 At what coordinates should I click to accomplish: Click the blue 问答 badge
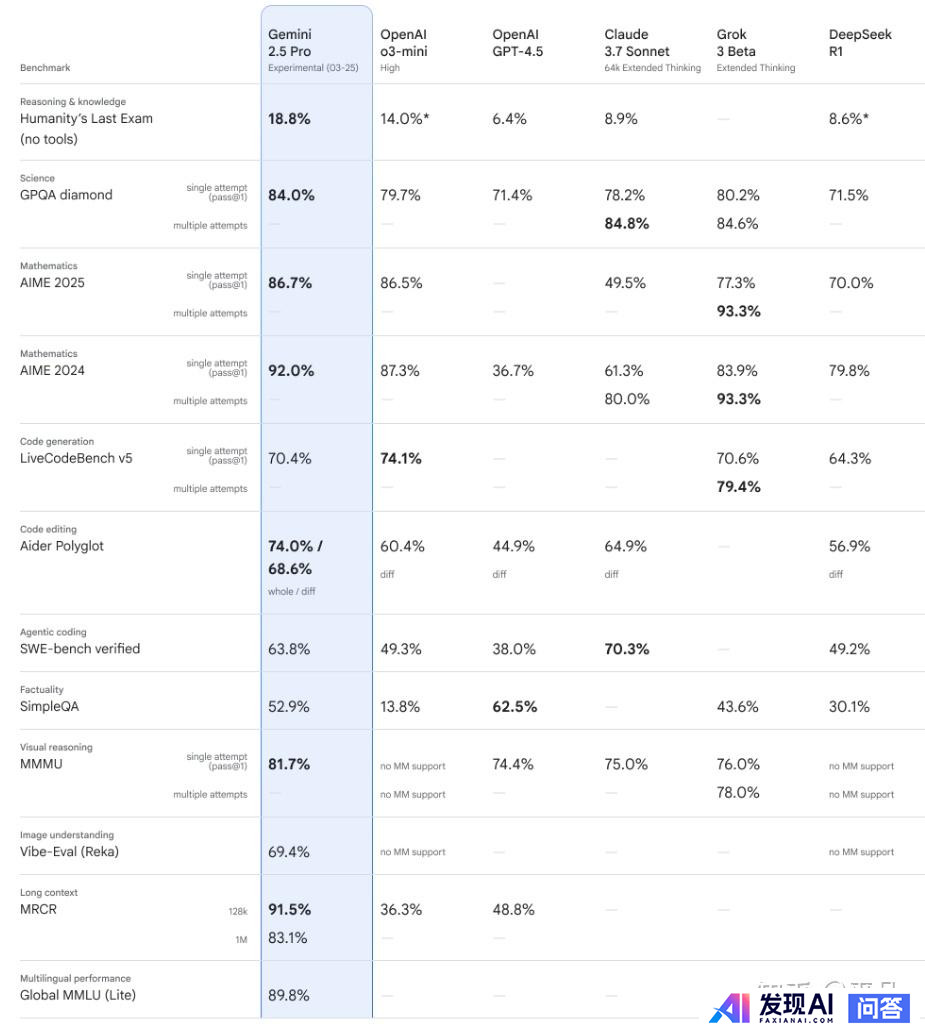tap(880, 1007)
